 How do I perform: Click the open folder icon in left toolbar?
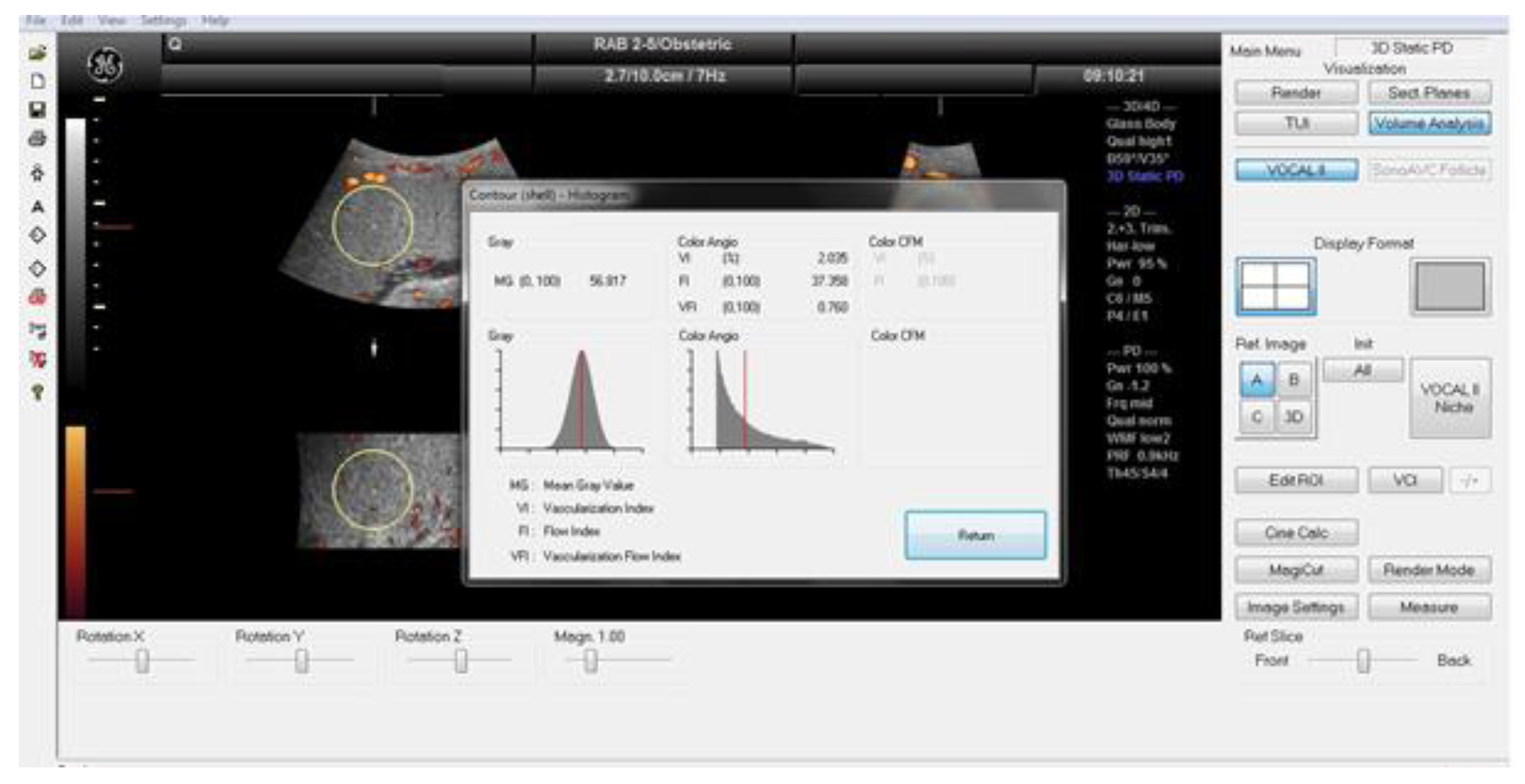click(x=37, y=53)
